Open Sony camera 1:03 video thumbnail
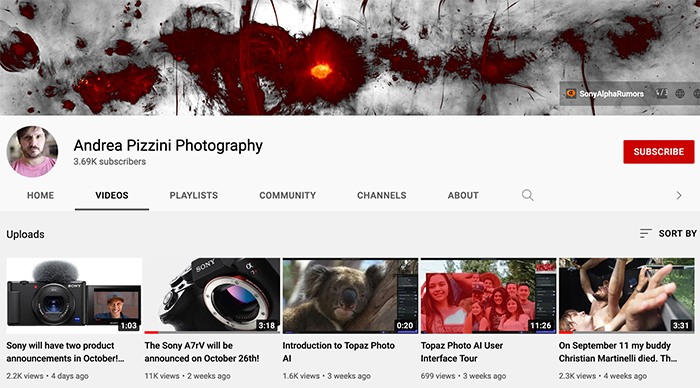This screenshot has width=700, height=388. pyautogui.click(x=74, y=296)
